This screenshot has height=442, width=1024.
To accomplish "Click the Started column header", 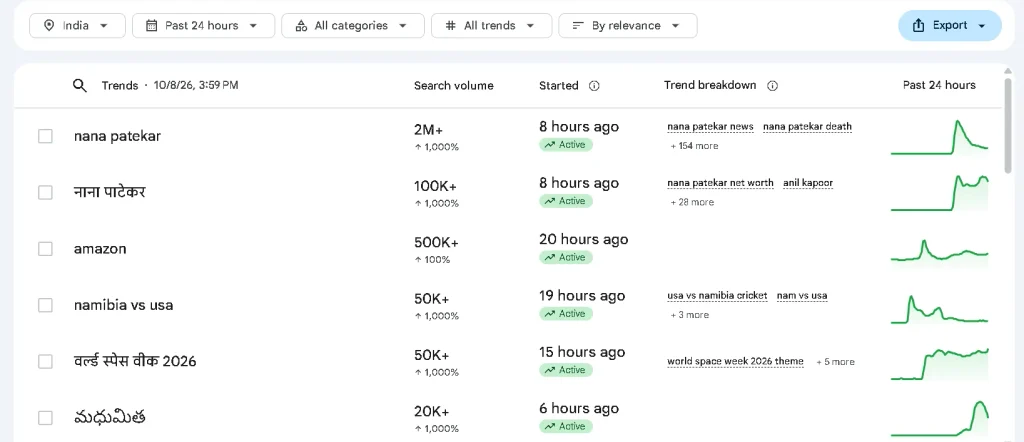I will tap(559, 86).
